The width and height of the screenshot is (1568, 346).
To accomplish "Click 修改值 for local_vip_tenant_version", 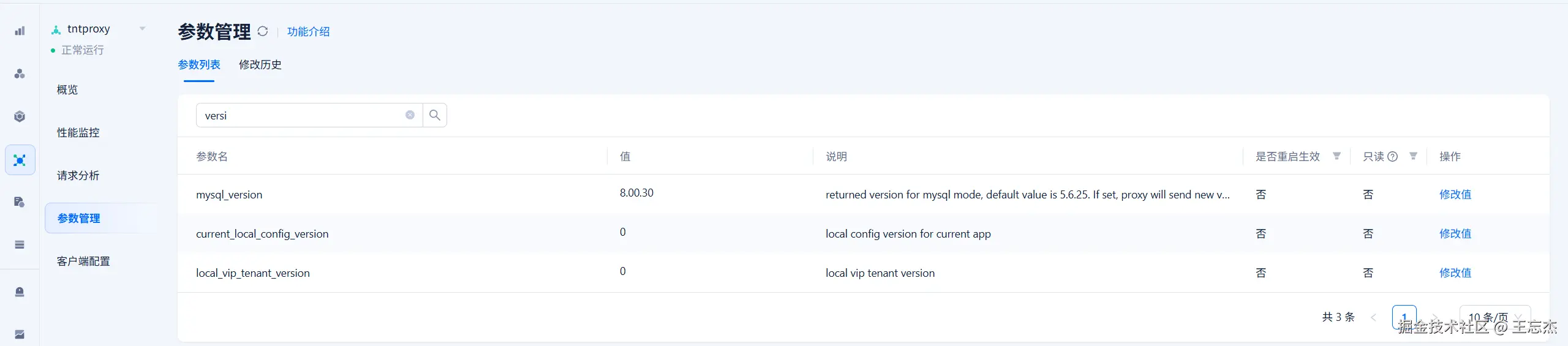I will click(x=1455, y=273).
